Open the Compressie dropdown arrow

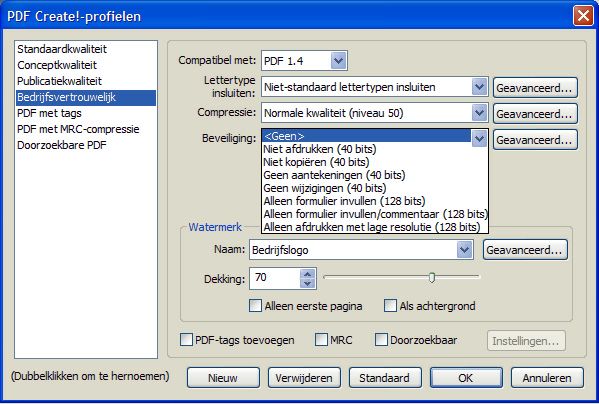click(479, 113)
